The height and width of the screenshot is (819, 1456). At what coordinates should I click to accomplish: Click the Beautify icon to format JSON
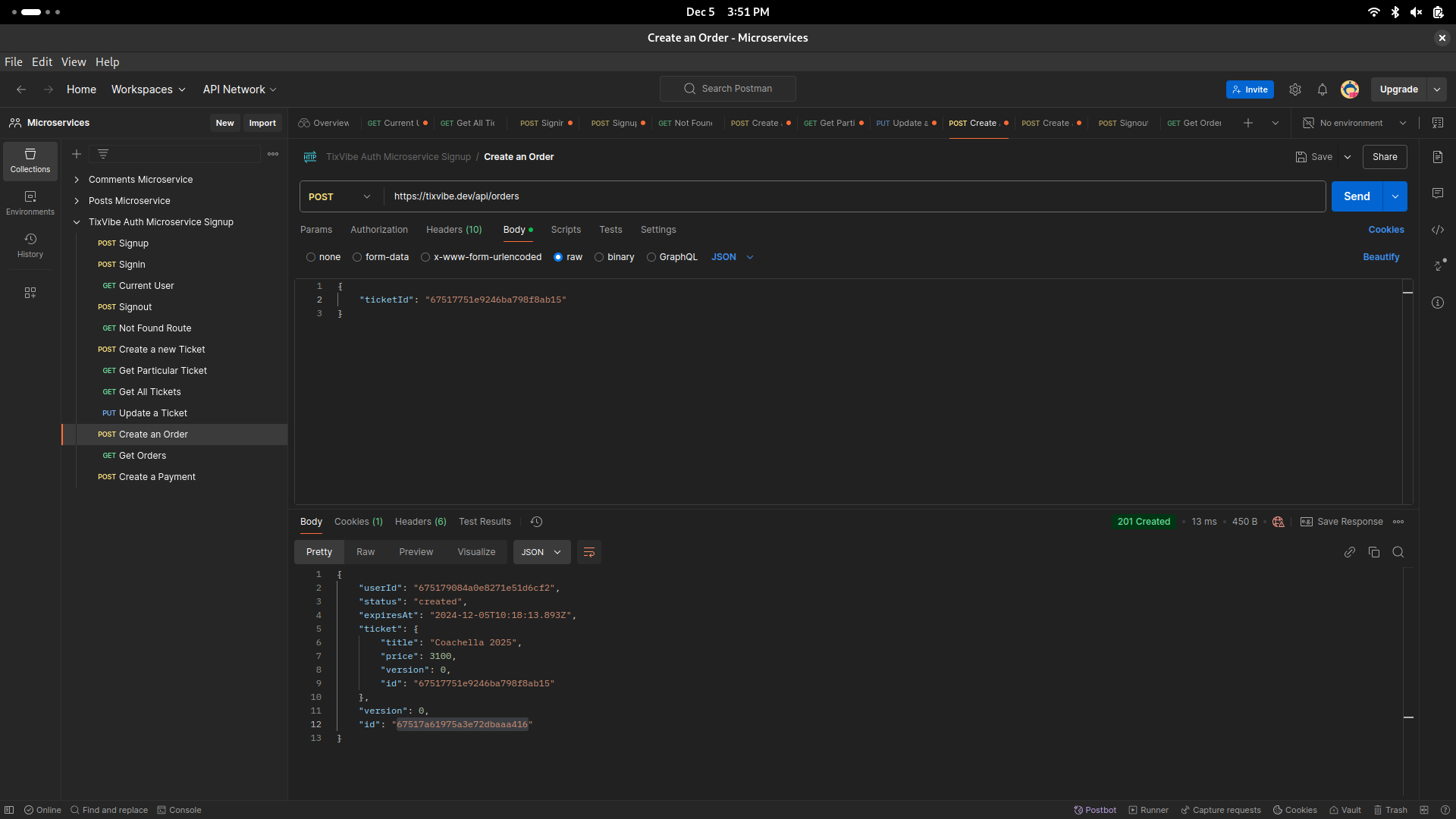point(1382,257)
